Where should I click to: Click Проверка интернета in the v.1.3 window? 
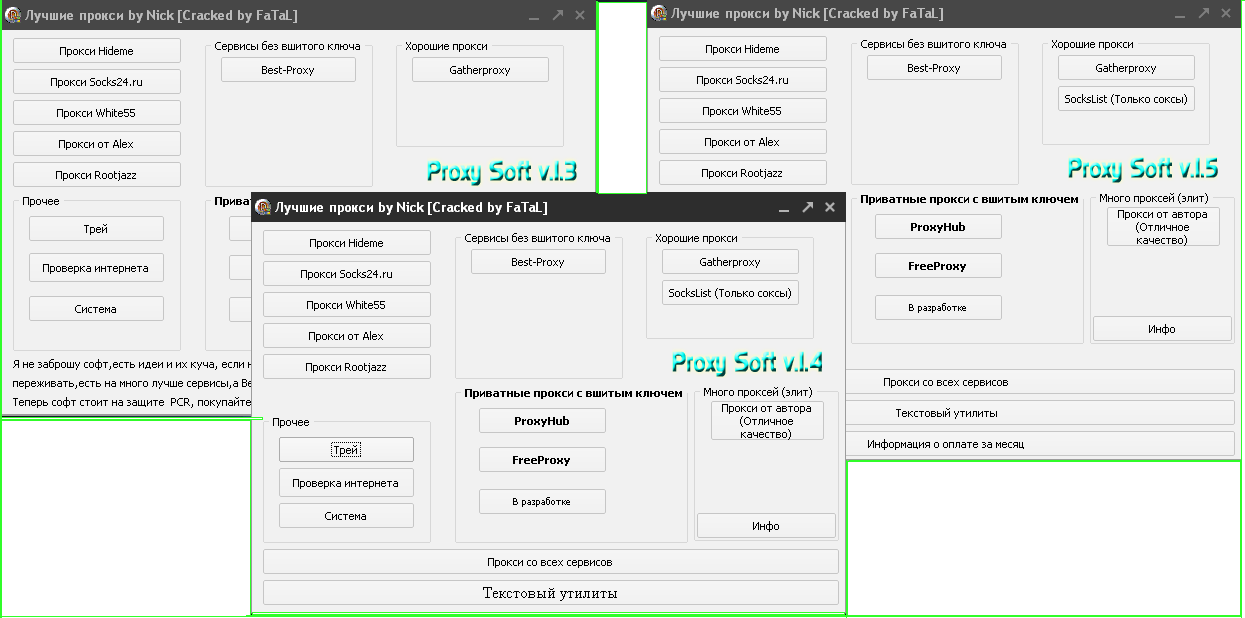pos(96,268)
